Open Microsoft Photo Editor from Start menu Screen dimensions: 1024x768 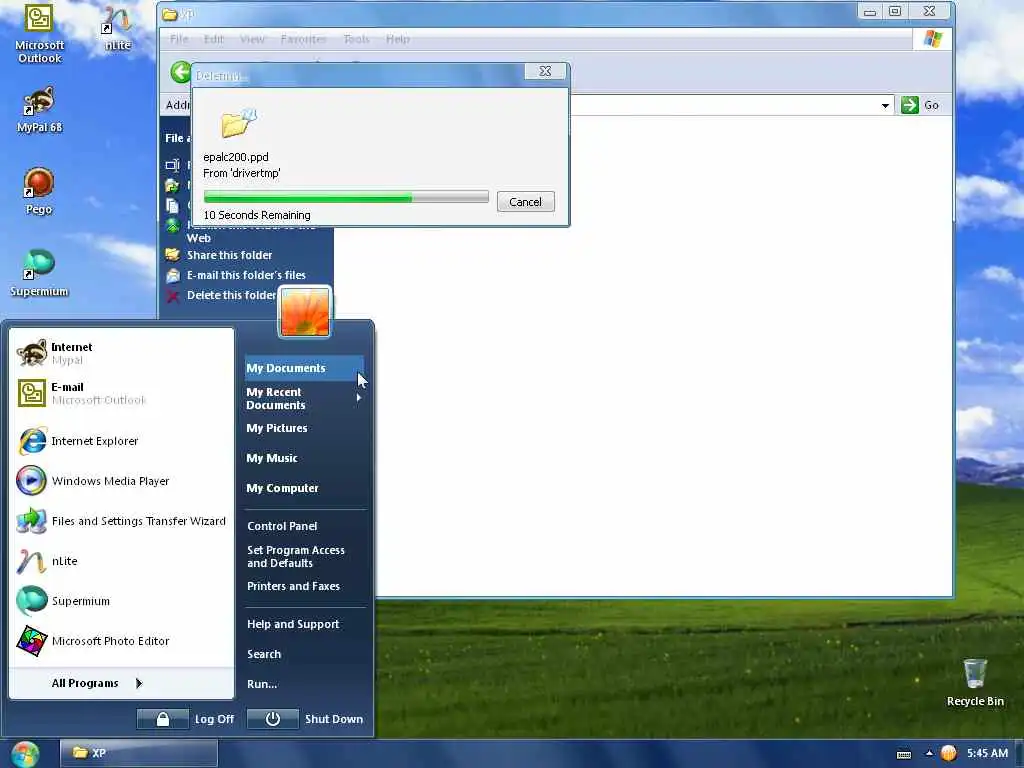[x=121, y=641]
